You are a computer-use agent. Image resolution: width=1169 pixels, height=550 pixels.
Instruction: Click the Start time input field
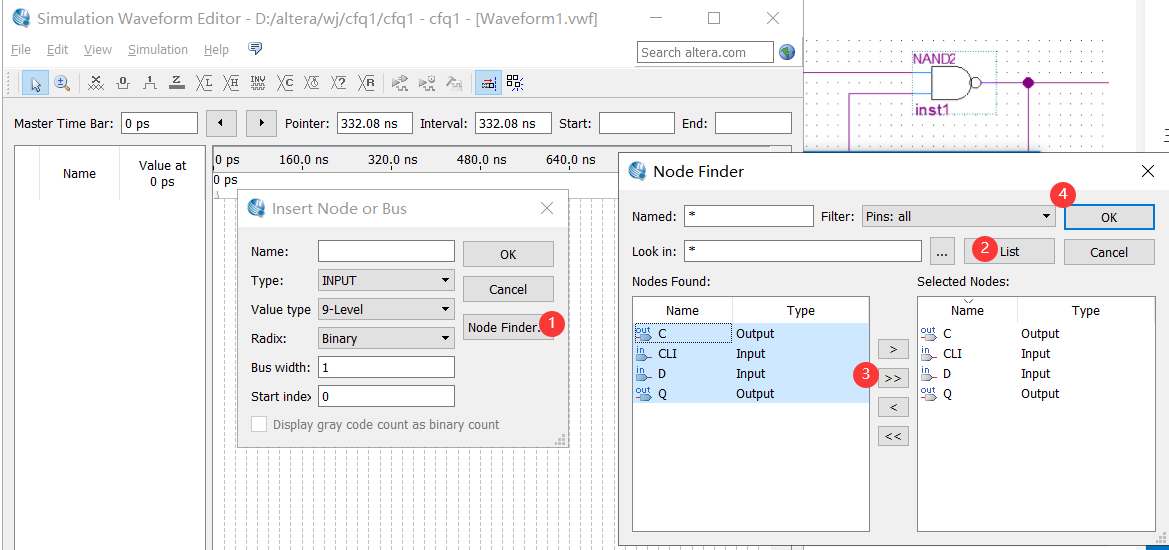637,123
